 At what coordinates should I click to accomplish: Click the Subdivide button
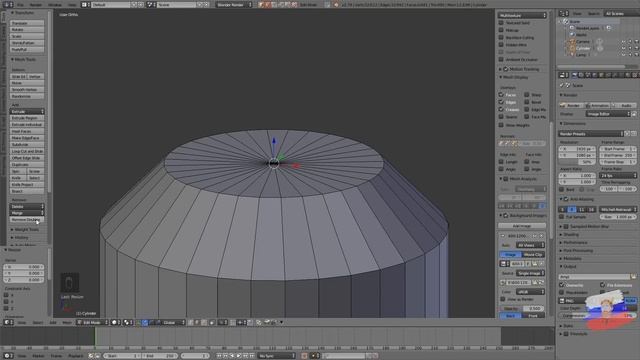point(27,144)
